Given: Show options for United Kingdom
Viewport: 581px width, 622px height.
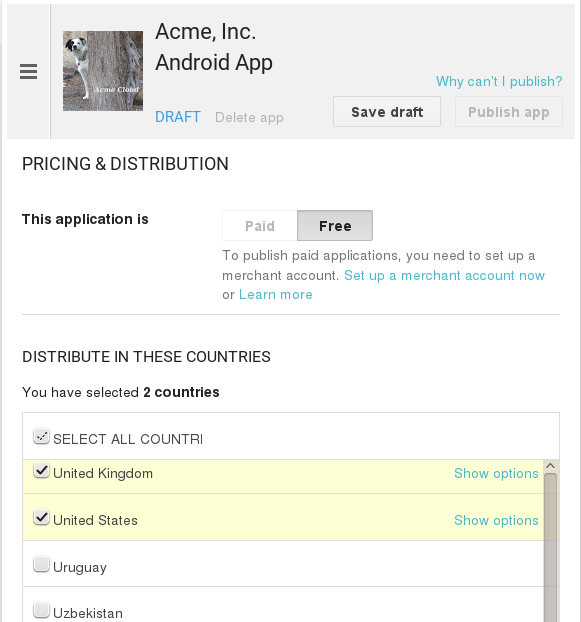Looking at the screenshot, I should 496,473.
